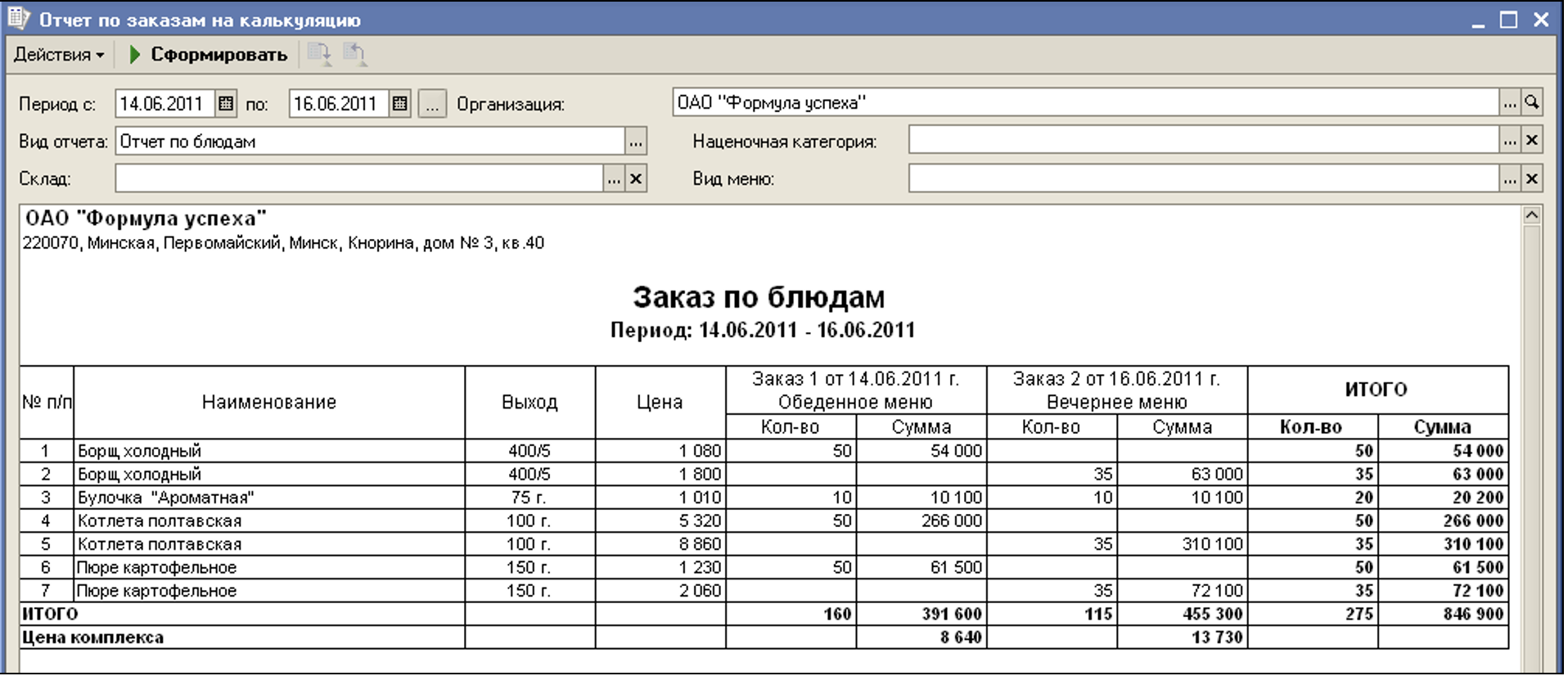Click the second greyed toolbar restore icon
The width and height of the screenshot is (1568, 676).
pos(354,55)
